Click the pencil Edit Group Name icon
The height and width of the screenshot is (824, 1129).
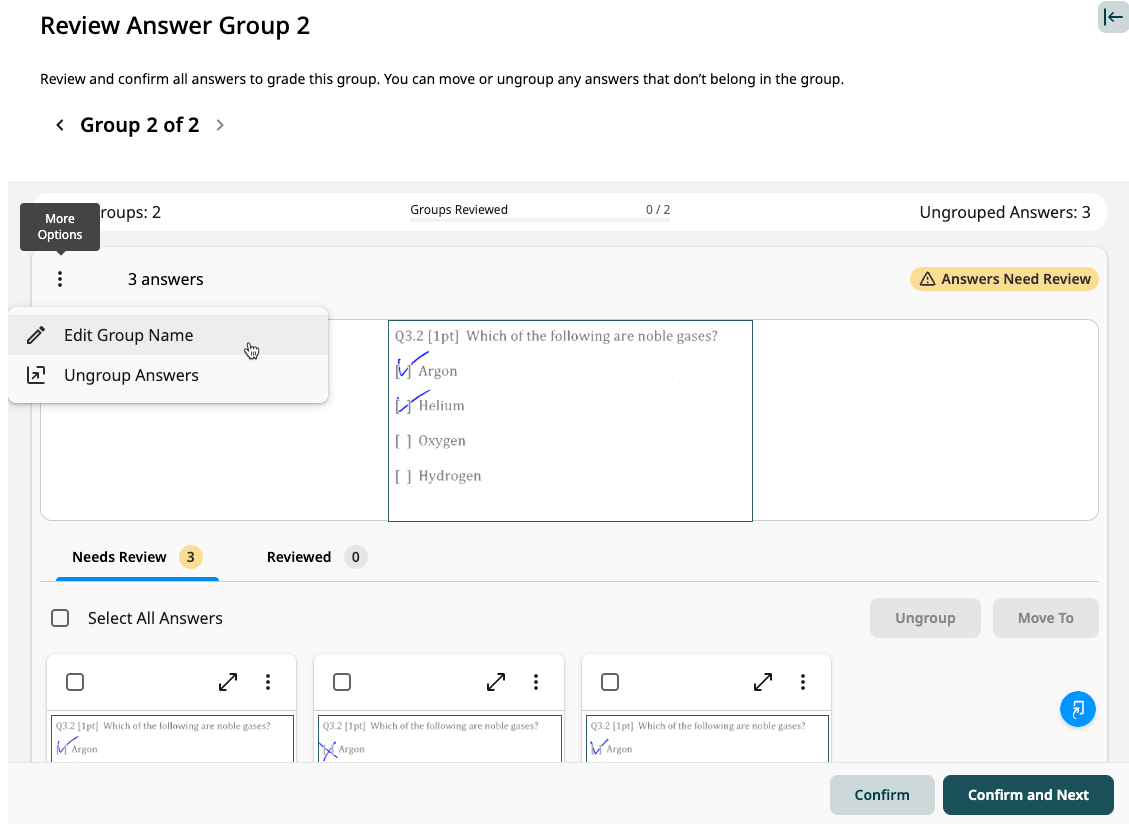37,335
